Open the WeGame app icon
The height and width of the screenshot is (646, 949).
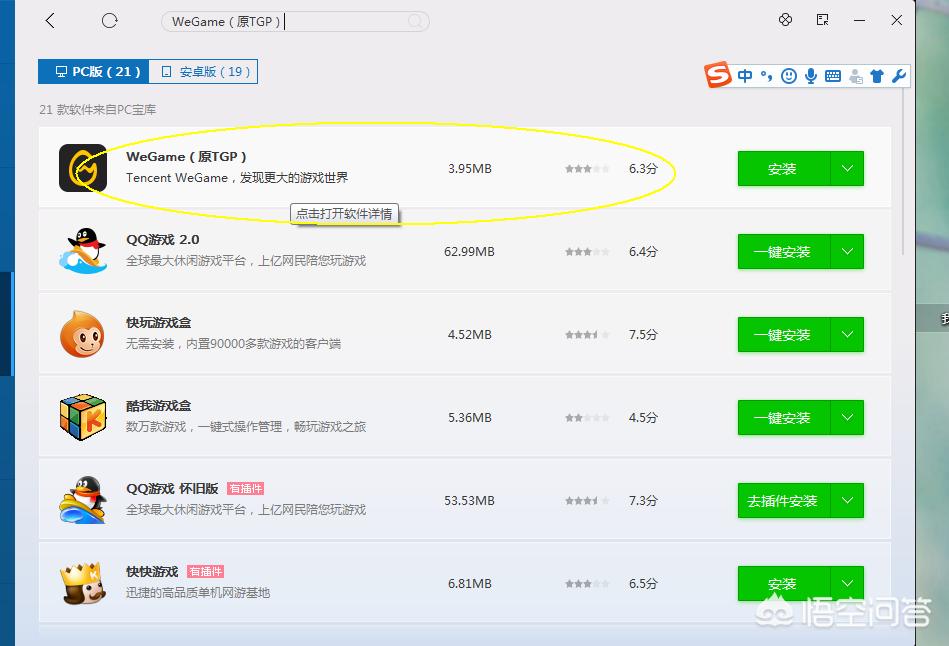pos(83,168)
